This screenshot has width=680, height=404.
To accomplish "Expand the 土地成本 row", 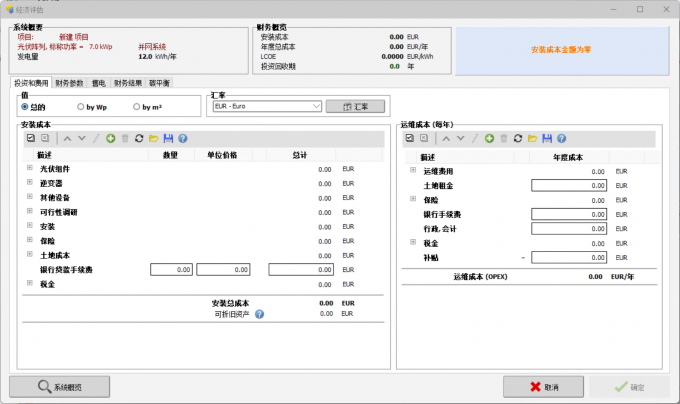I will [29, 254].
